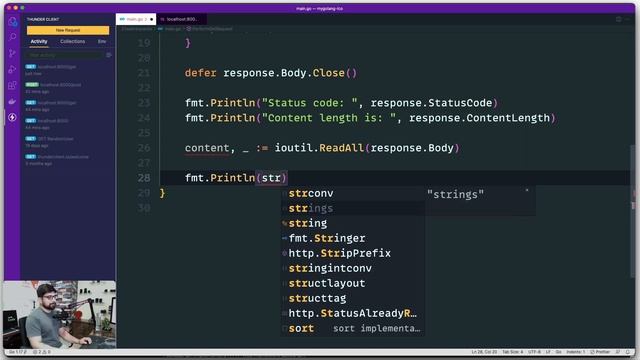Viewport: 640px width, 360px height.
Task: Choose stringintconv suggestion
Action: (353, 269)
